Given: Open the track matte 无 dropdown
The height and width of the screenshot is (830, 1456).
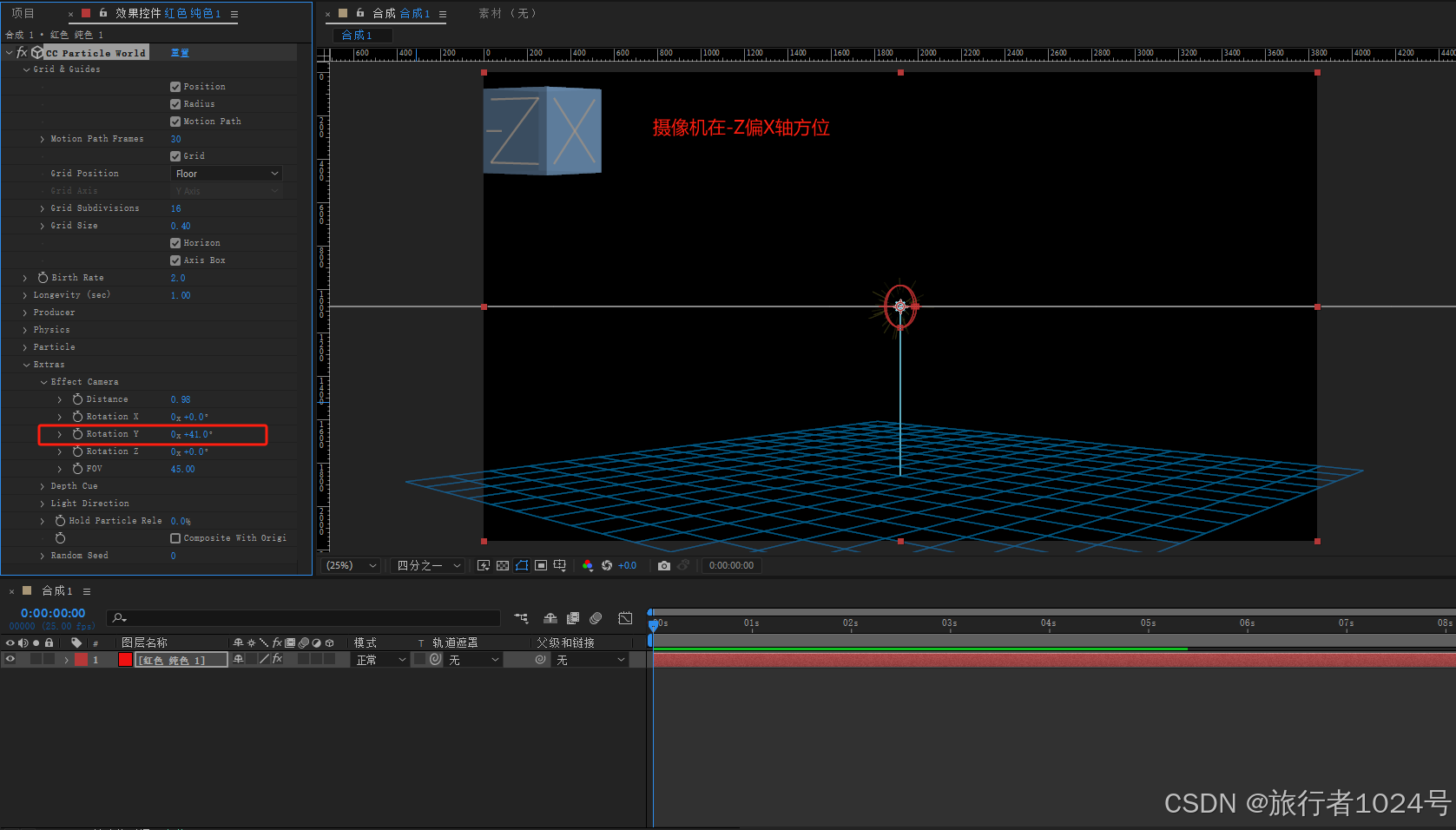Looking at the screenshot, I should pyautogui.click(x=473, y=660).
